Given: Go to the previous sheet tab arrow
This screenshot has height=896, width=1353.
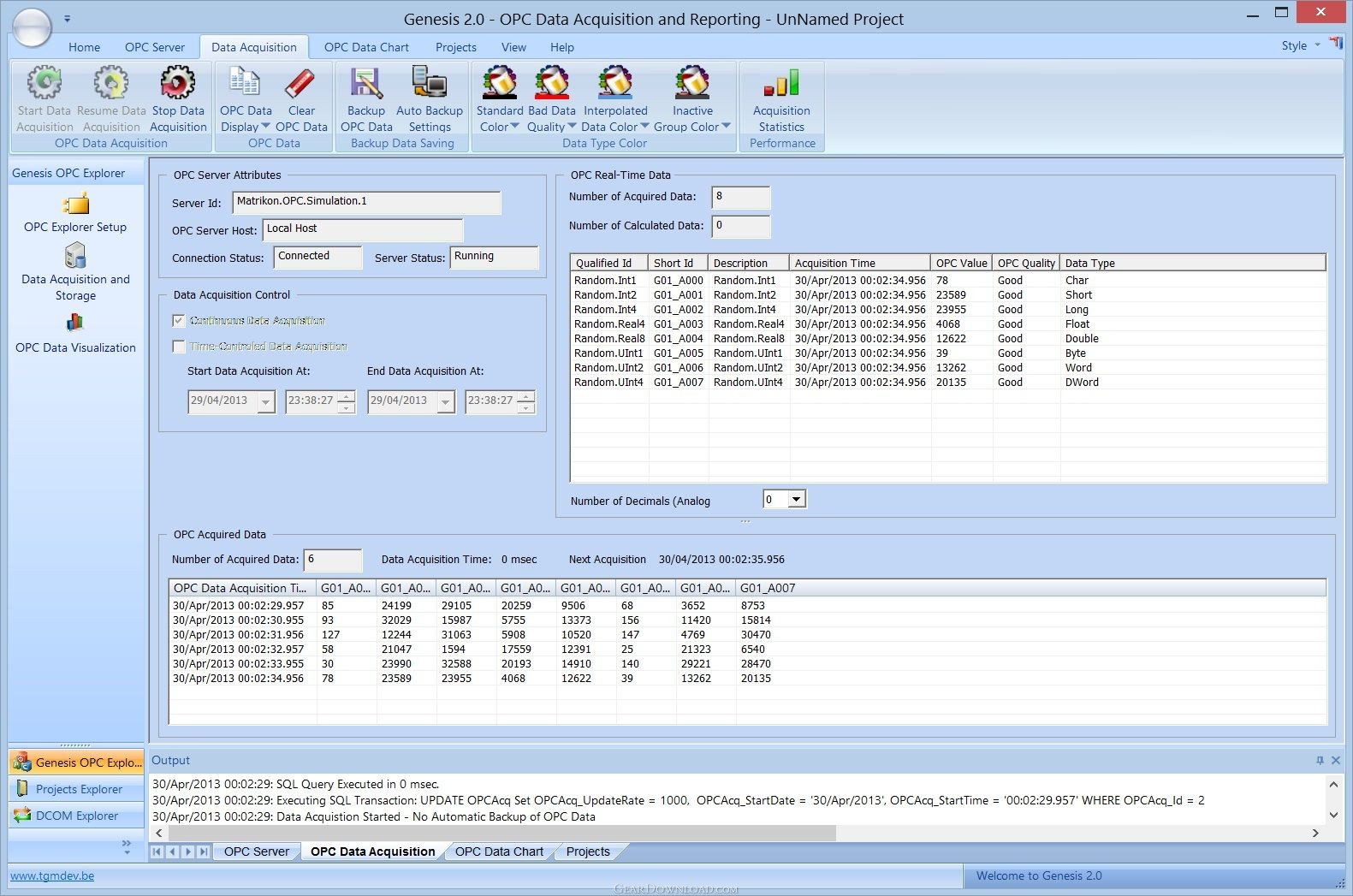Looking at the screenshot, I should (173, 851).
